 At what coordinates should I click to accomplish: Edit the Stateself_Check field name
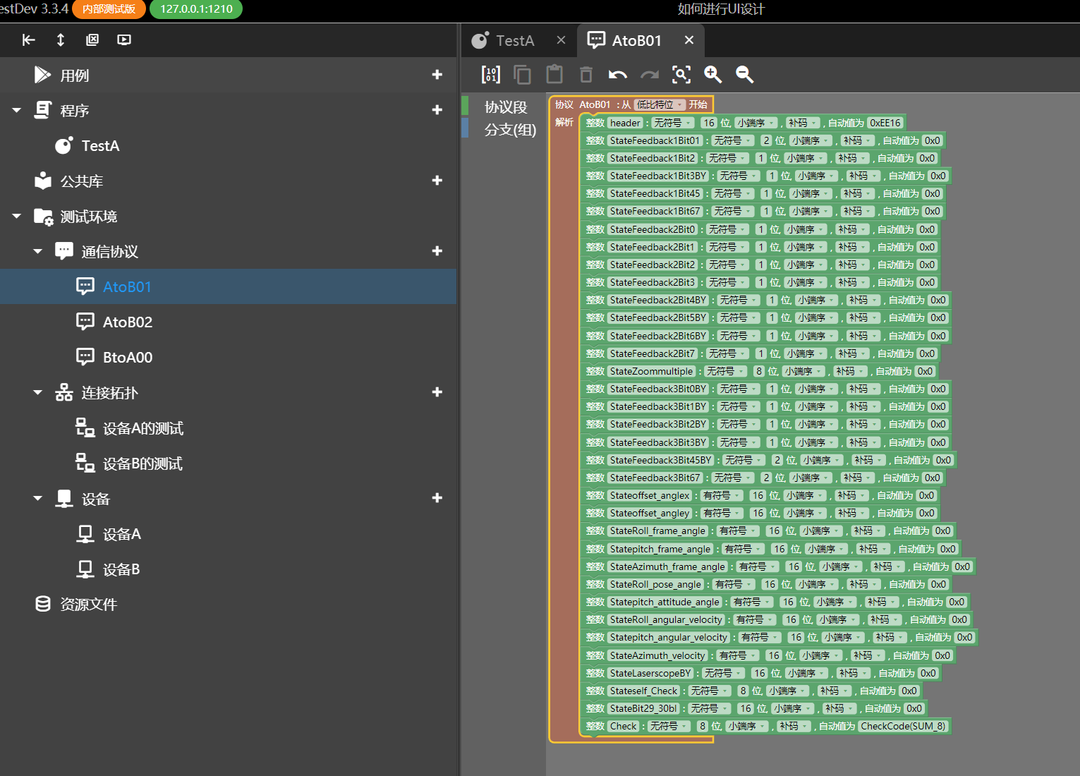[644, 691]
